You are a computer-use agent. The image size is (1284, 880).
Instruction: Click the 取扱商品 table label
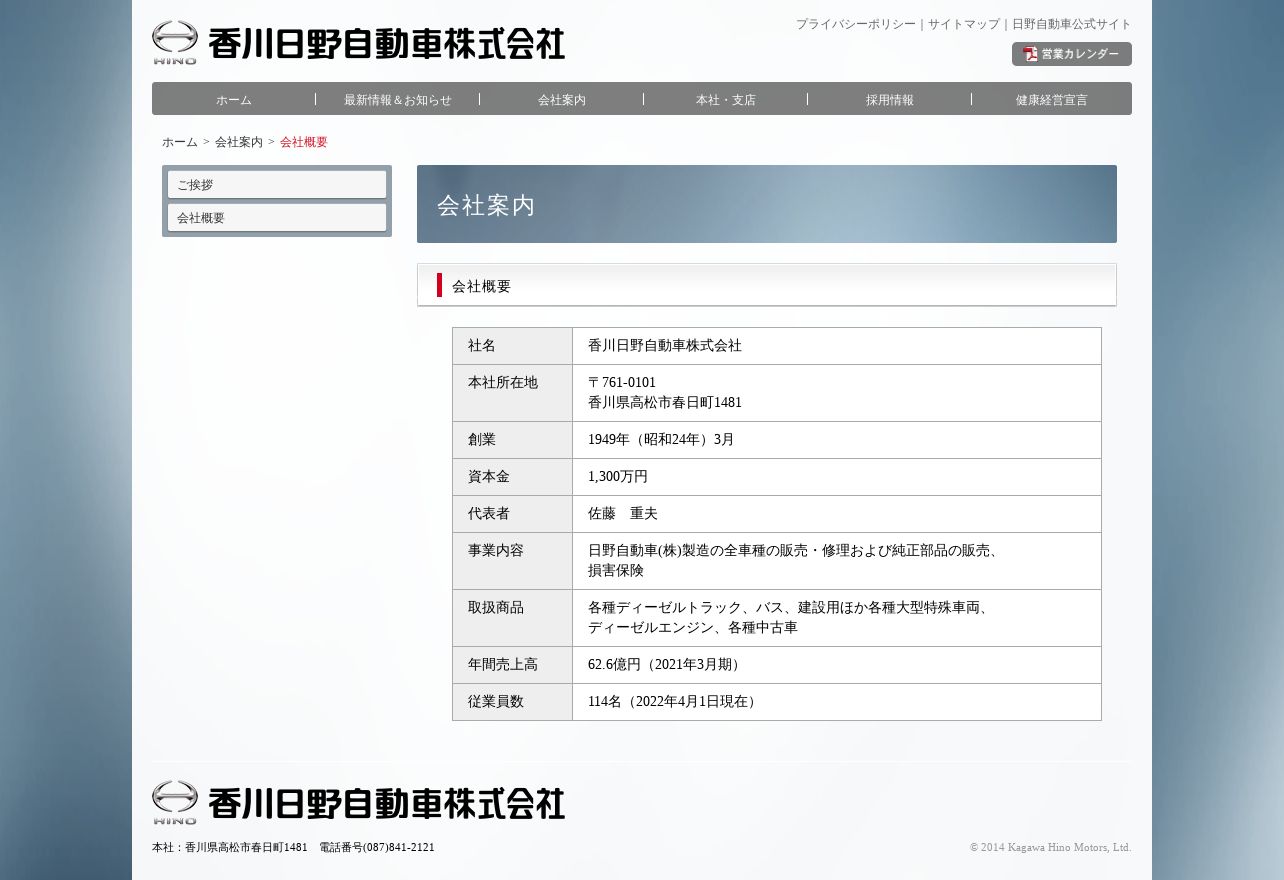click(496, 608)
